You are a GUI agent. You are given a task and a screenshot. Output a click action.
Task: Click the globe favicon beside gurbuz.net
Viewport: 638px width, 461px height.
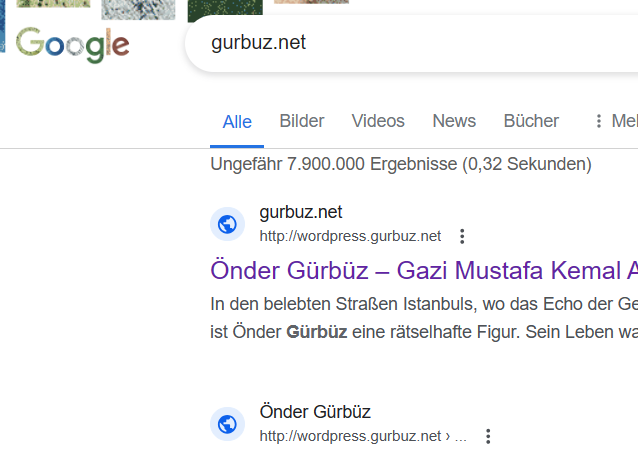(x=227, y=224)
